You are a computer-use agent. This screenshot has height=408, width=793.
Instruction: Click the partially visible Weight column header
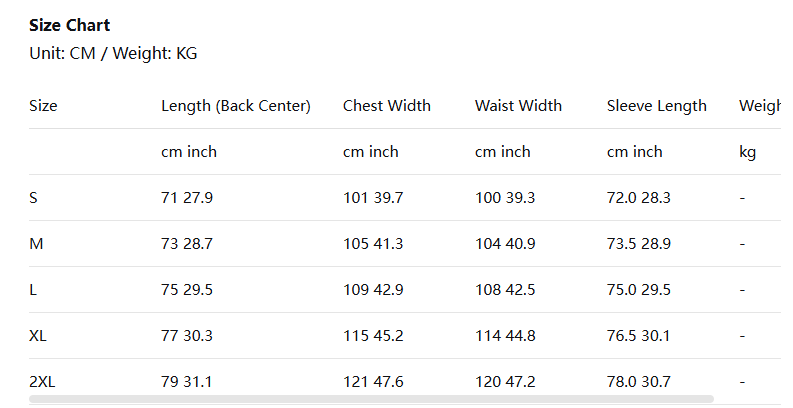[x=759, y=106]
